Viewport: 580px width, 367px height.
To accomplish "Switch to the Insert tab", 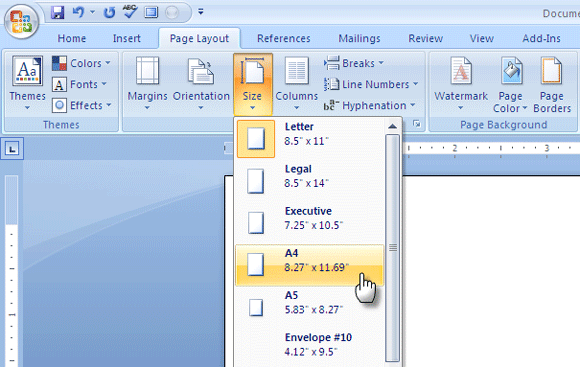I will click(x=127, y=38).
